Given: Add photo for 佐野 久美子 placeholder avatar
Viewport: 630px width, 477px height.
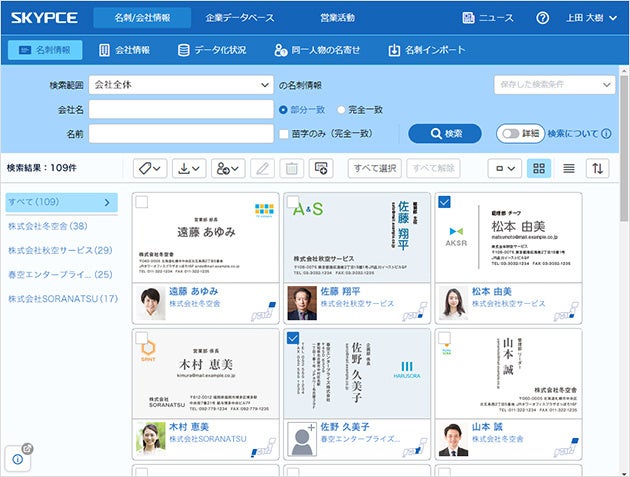Looking at the screenshot, I should pyautogui.click(x=302, y=439).
